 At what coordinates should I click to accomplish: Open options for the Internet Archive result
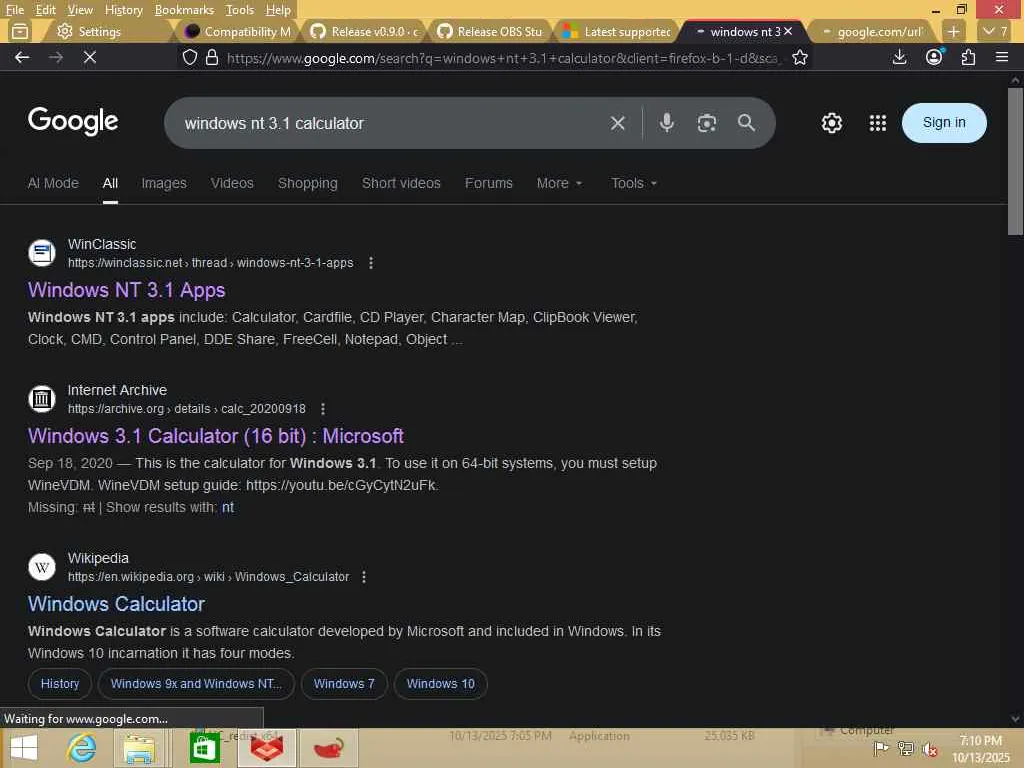[x=323, y=409]
